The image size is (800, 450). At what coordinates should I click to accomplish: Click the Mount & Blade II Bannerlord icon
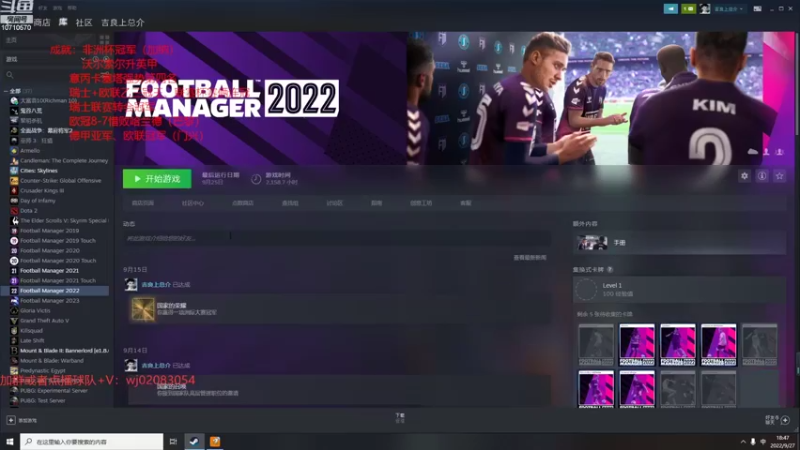[14, 351]
